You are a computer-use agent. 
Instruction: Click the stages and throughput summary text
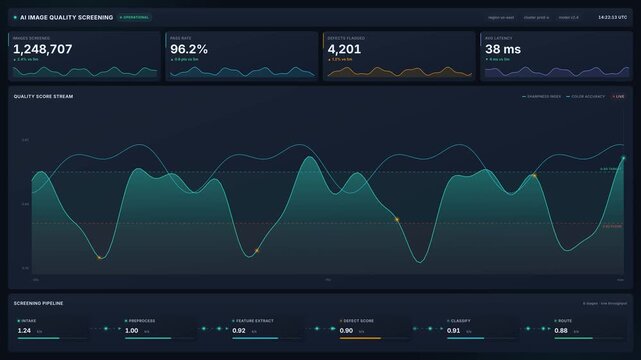tap(605, 304)
